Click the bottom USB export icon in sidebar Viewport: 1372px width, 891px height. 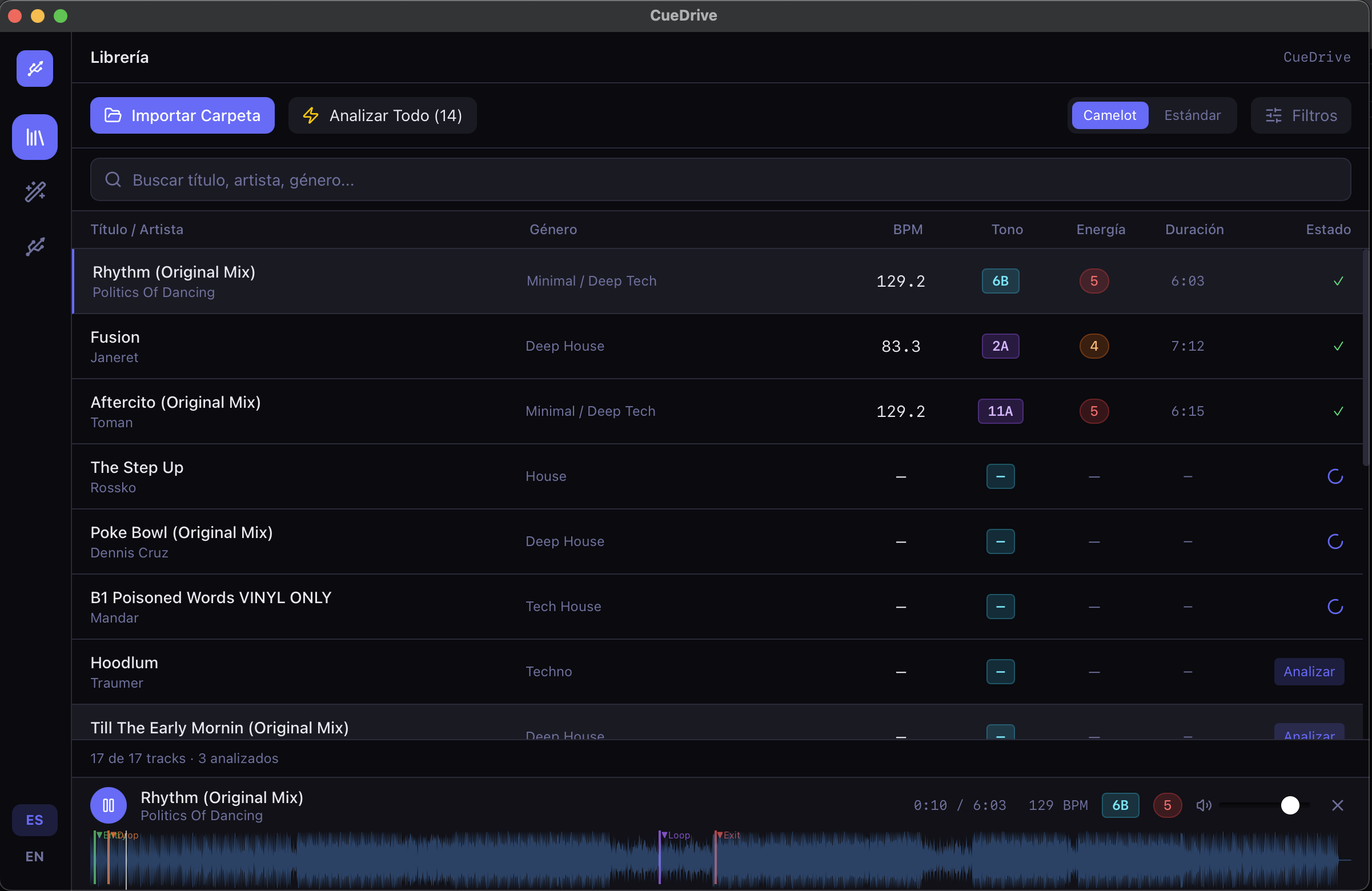34,247
